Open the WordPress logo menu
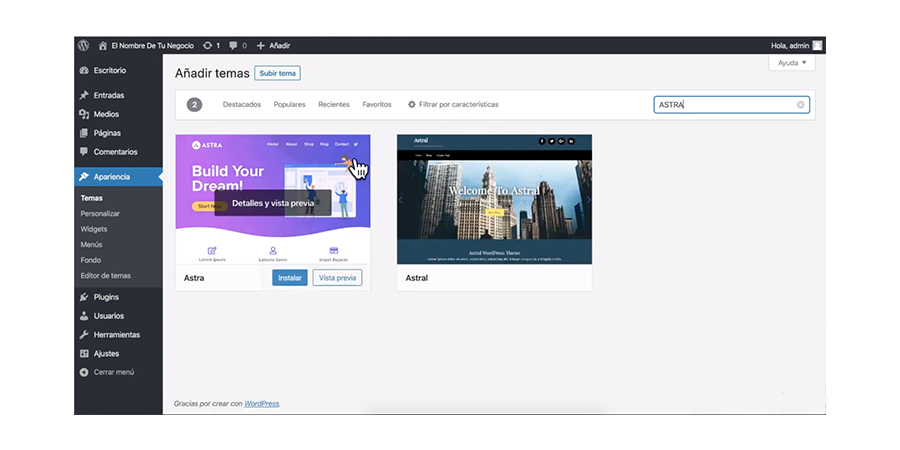Screen dimensions: 900x450 (84, 45)
